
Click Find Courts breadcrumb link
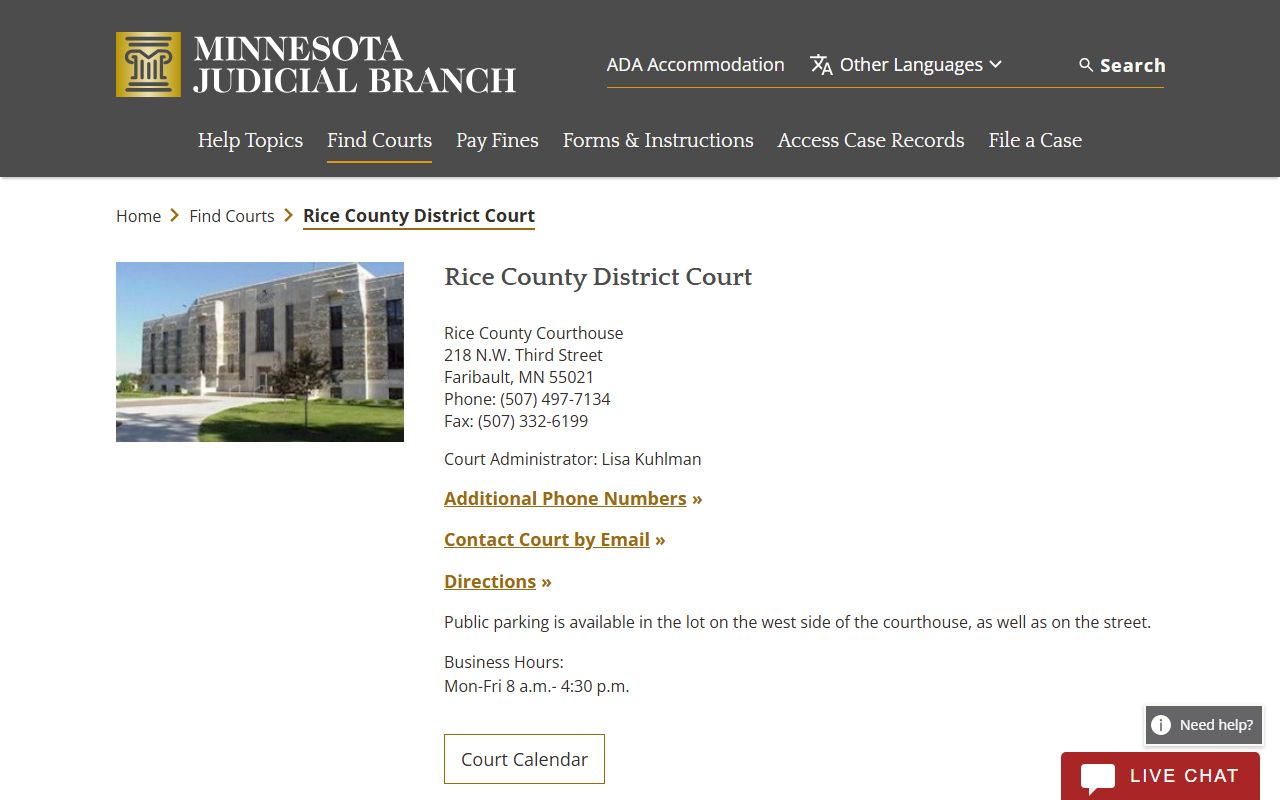(x=231, y=216)
